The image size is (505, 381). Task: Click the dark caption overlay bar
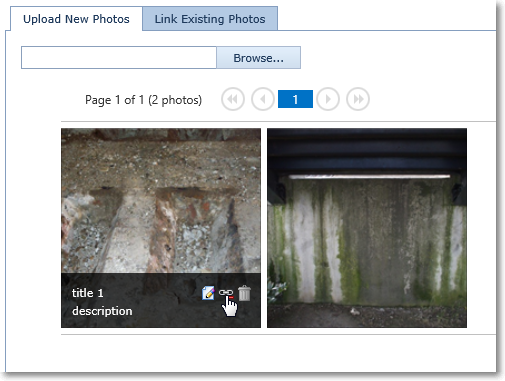coord(161,300)
